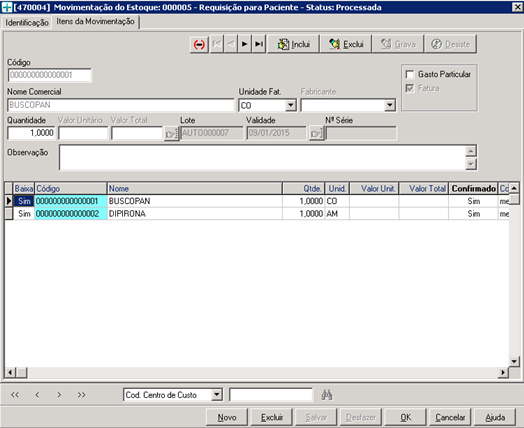Go to next record arrow

(x=245, y=44)
